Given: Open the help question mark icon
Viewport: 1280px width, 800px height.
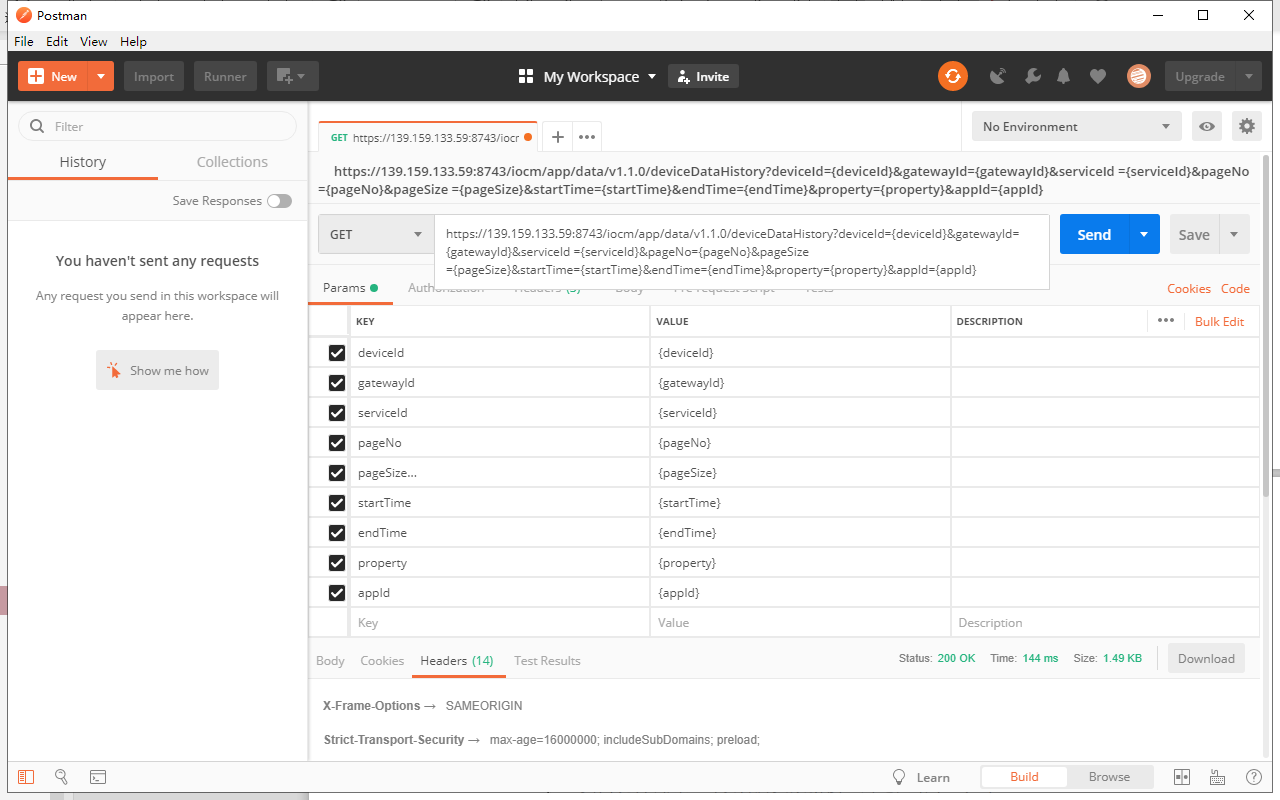Looking at the screenshot, I should point(1253,777).
